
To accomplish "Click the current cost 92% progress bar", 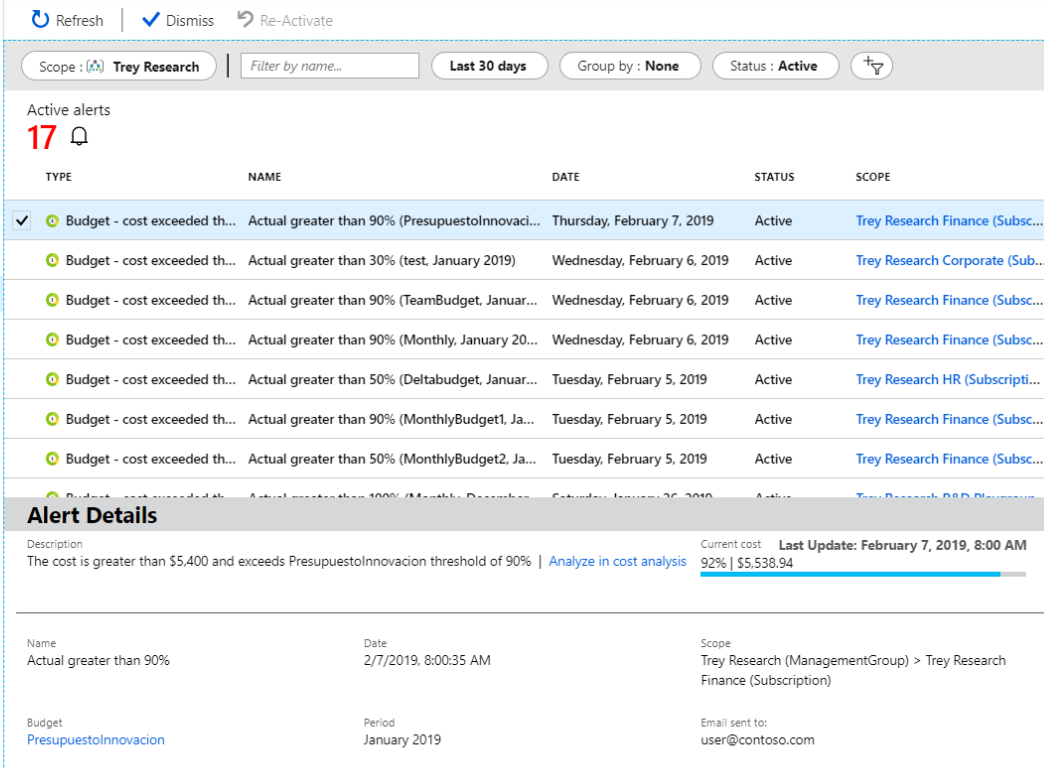I will 863,574.
